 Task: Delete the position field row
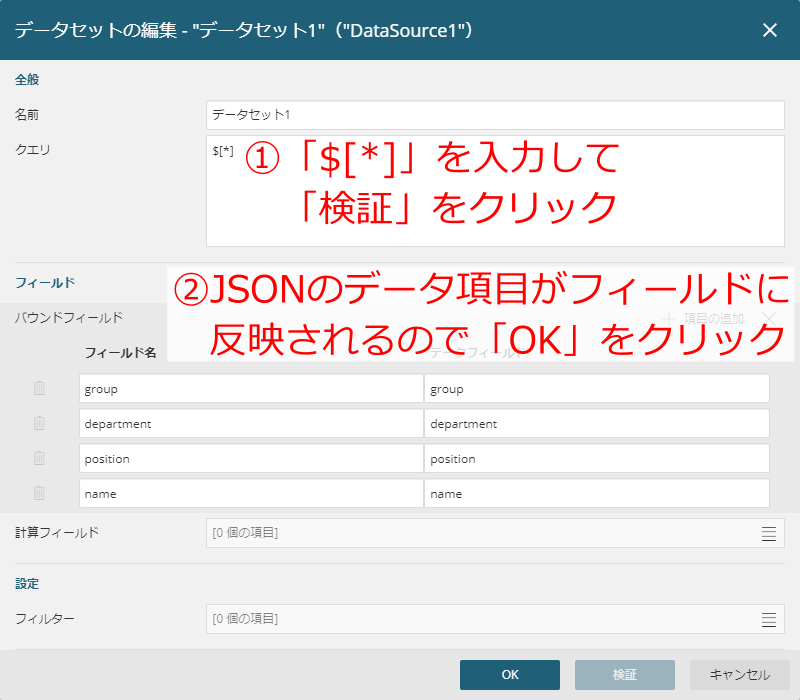(x=39, y=458)
